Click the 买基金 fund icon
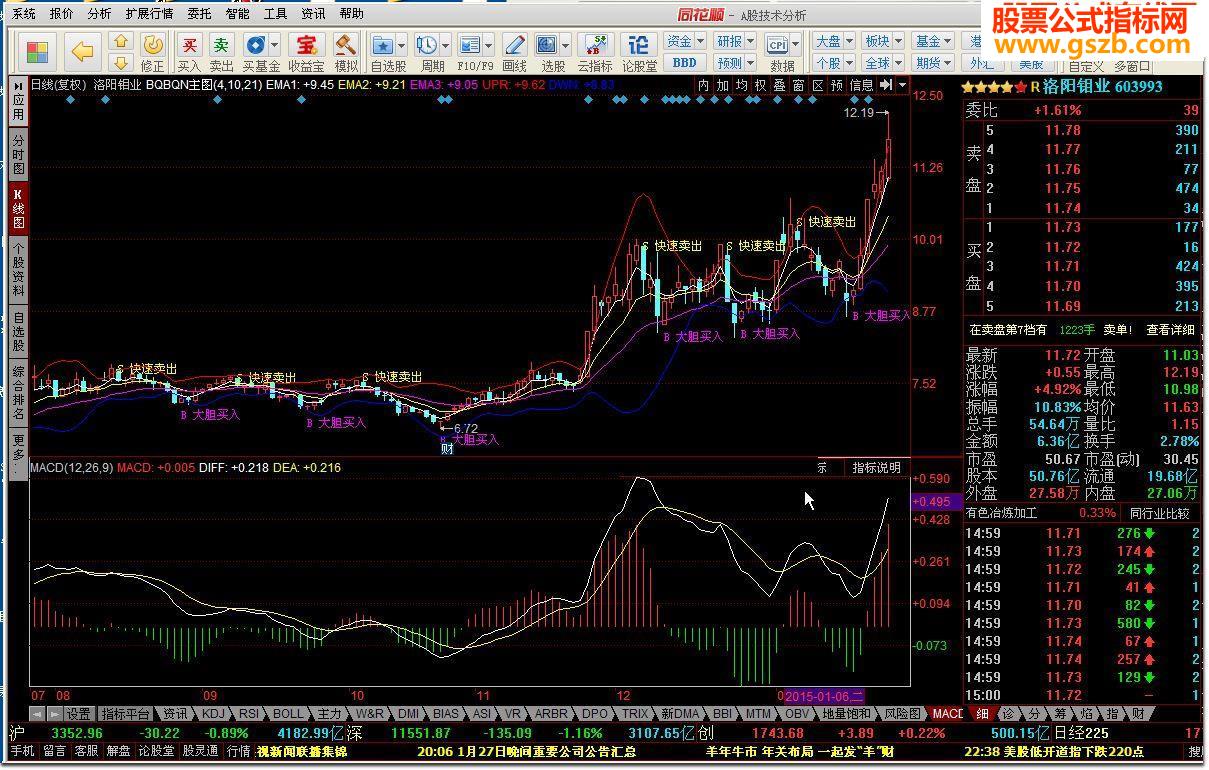1209x770 pixels. (261, 52)
